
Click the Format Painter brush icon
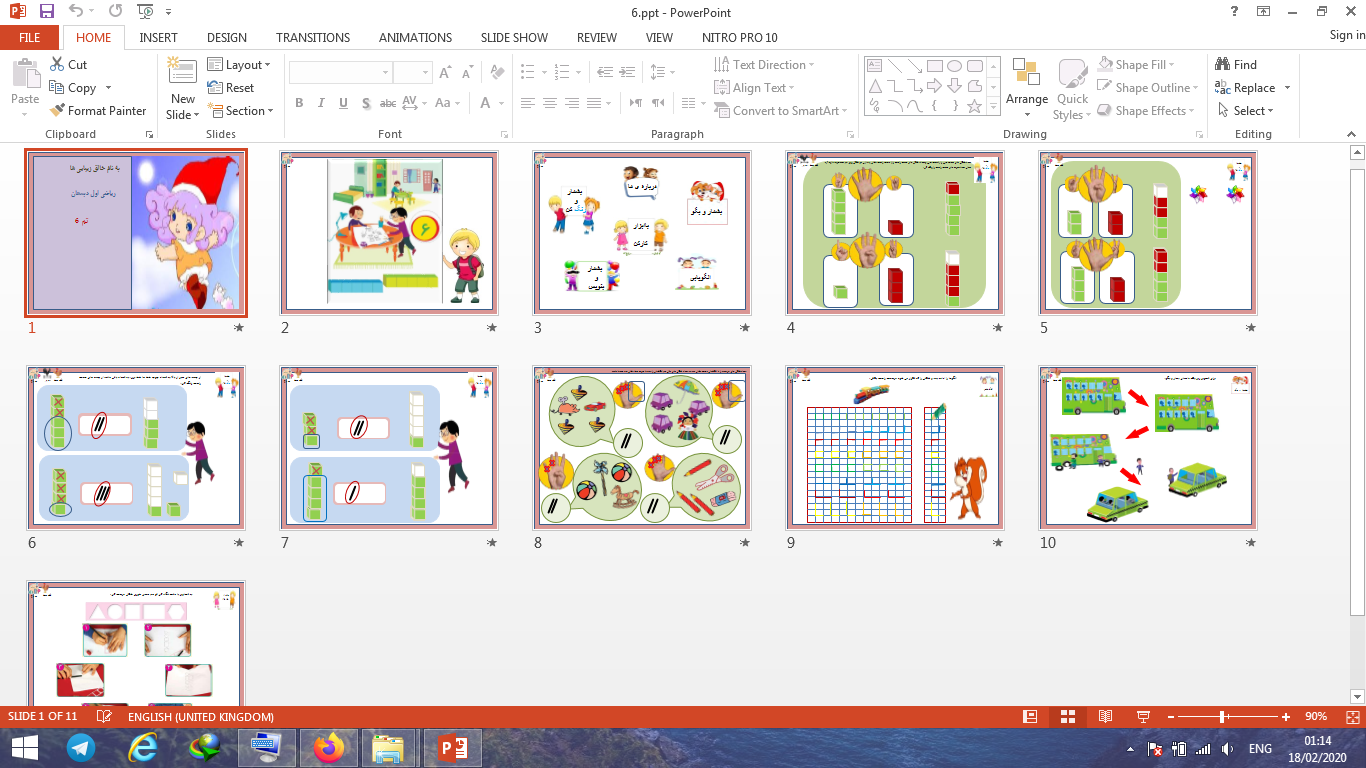point(57,111)
